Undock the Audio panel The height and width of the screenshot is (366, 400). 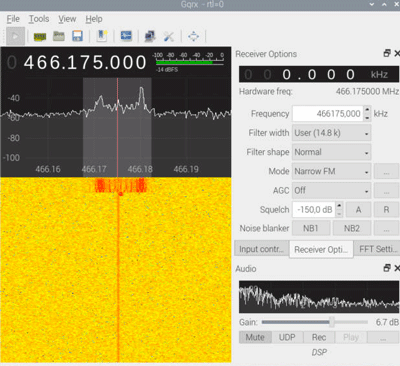pyautogui.click(x=387, y=268)
